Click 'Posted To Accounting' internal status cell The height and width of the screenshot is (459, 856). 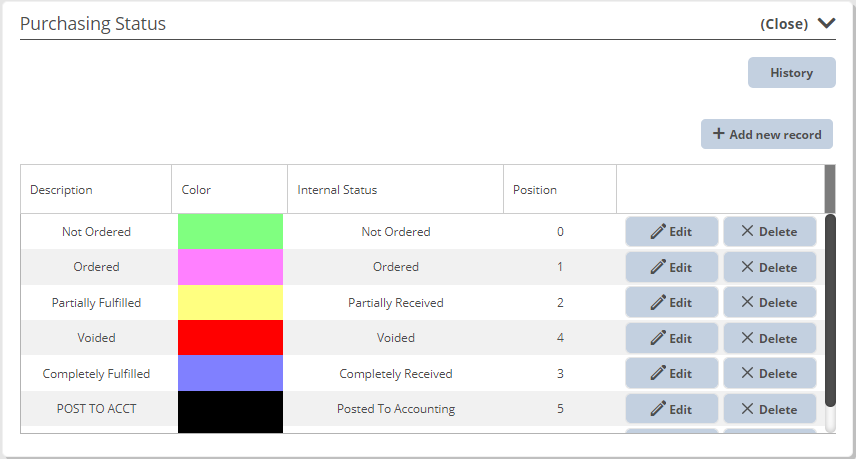pyautogui.click(x=396, y=409)
